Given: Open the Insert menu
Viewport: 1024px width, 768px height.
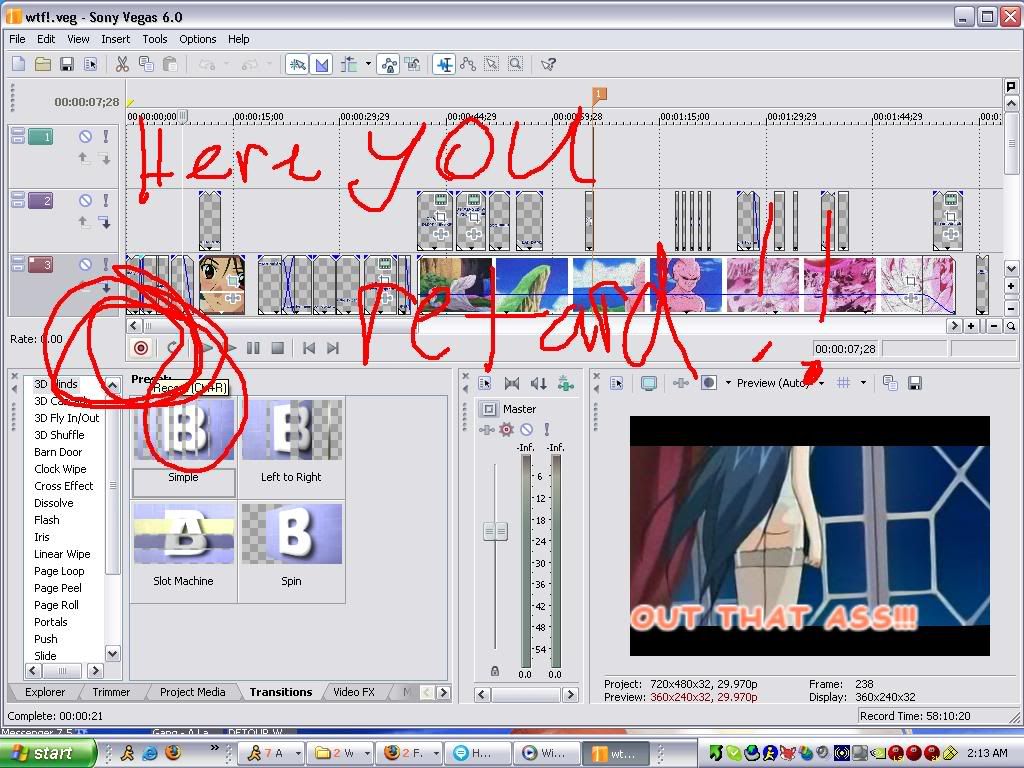Looking at the screenshot, I should point(116,39).
